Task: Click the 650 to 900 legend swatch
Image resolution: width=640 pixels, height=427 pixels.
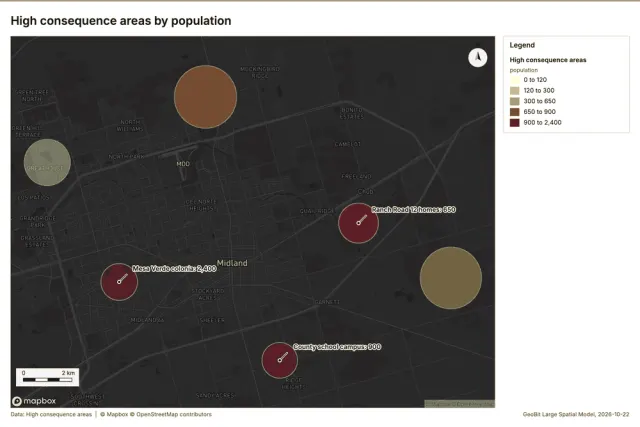Action: (x=515, y=112)
